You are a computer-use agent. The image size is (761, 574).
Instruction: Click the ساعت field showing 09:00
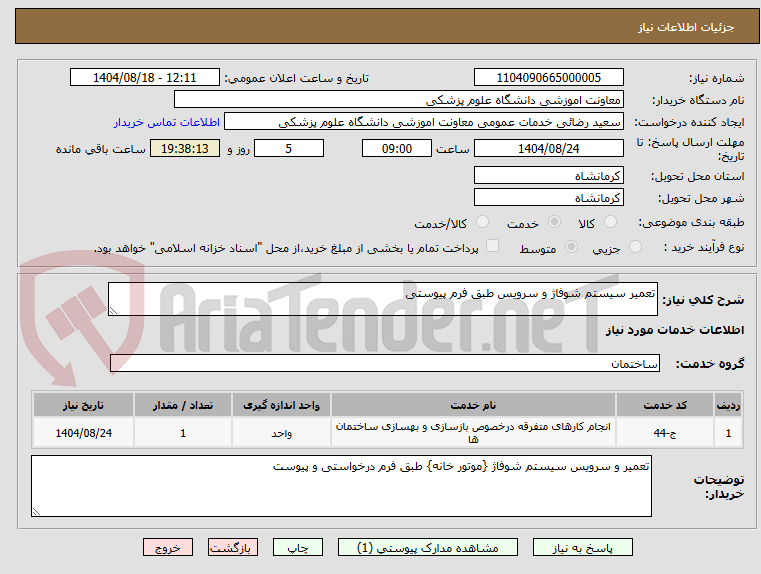[397, 148]
